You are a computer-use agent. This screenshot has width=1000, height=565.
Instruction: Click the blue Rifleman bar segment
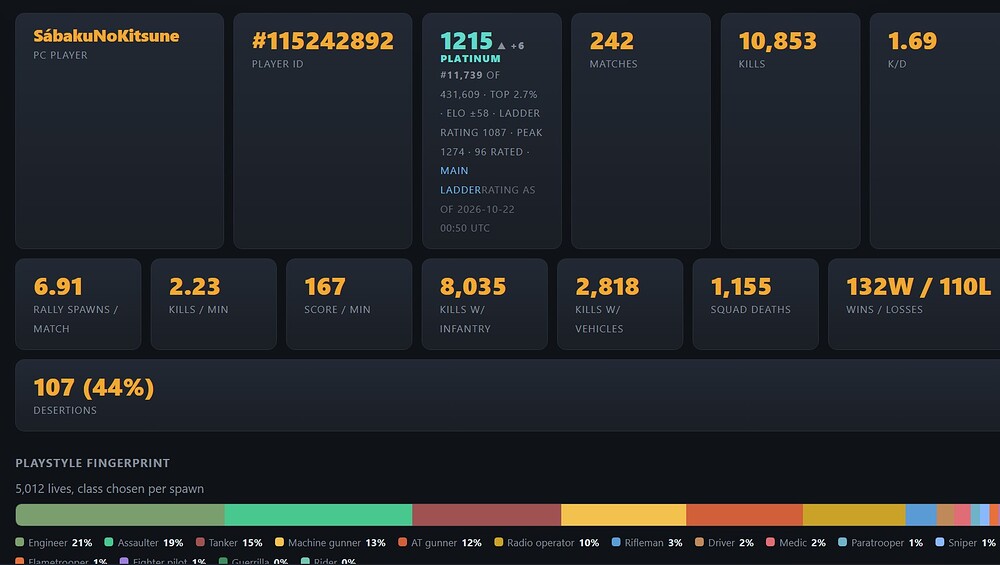921,515
